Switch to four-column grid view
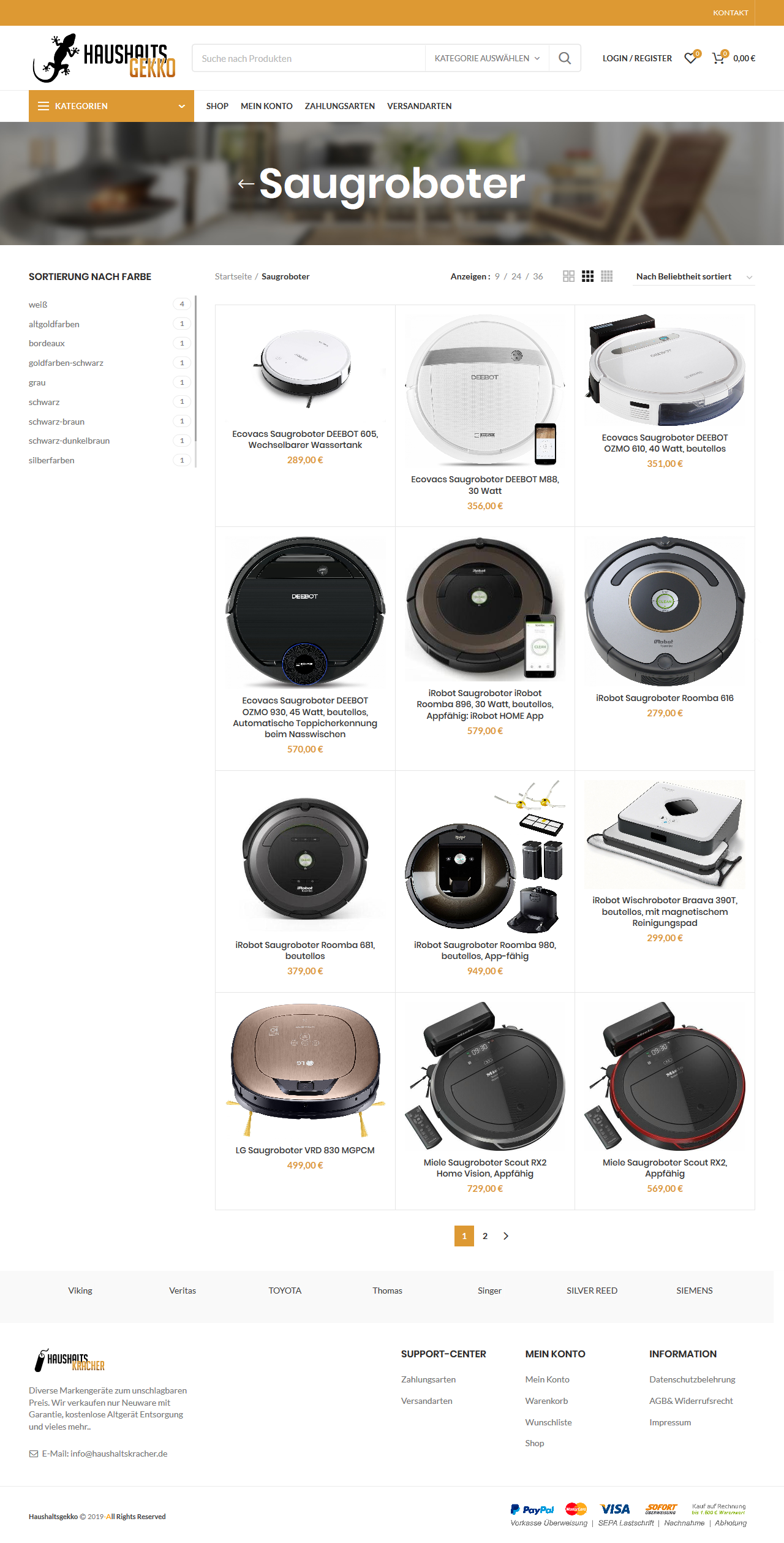This screenshot has height=1543, width=784. tap(606, 276)
